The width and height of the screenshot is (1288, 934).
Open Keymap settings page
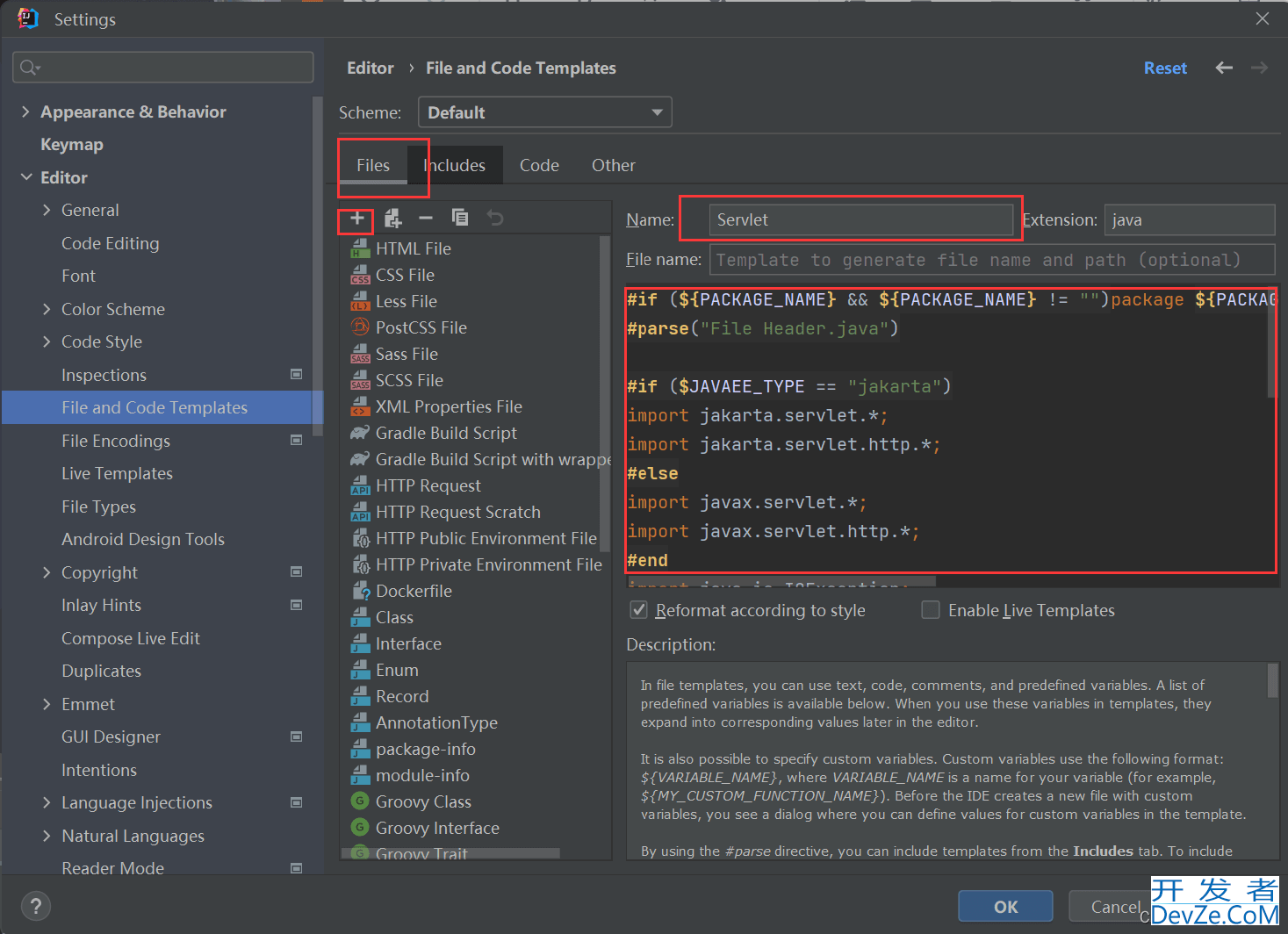72,144
